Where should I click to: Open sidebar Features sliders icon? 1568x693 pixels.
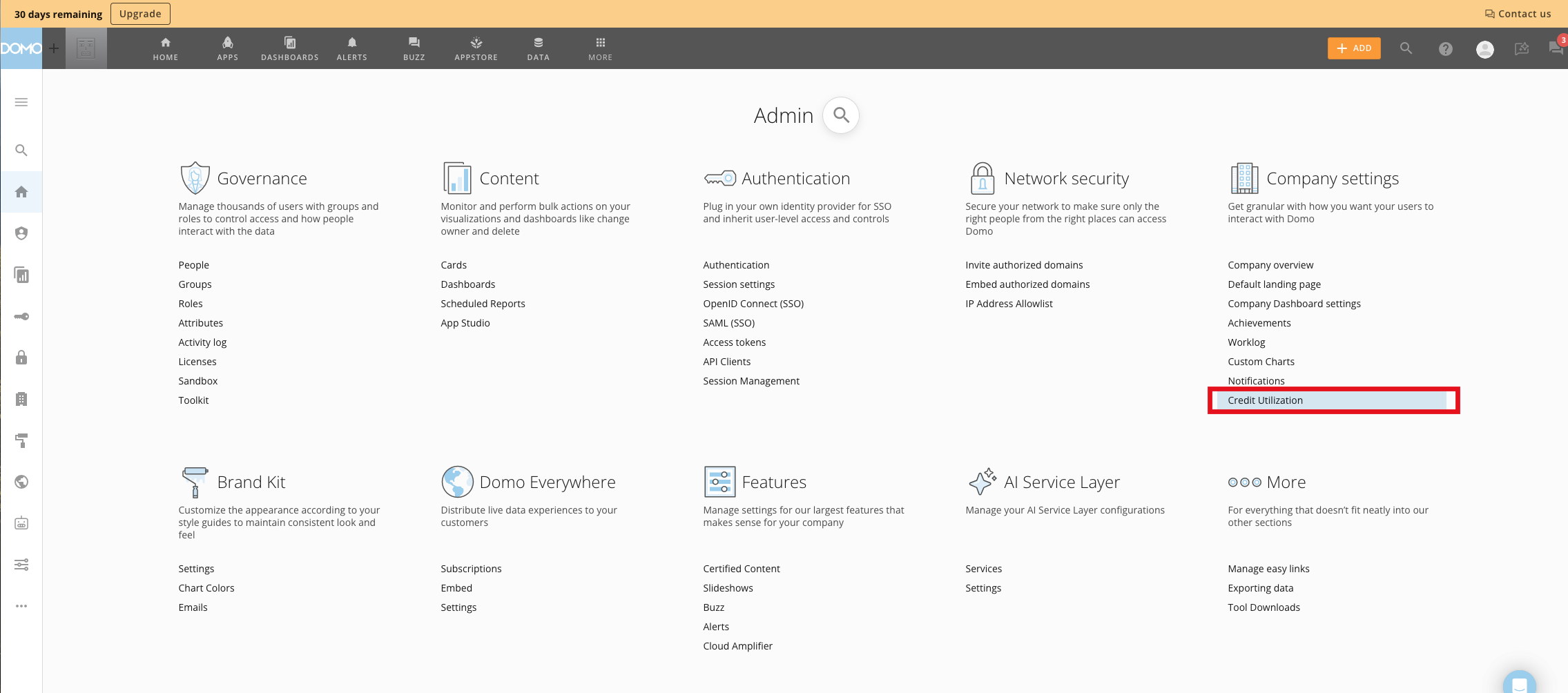point(21,565)
